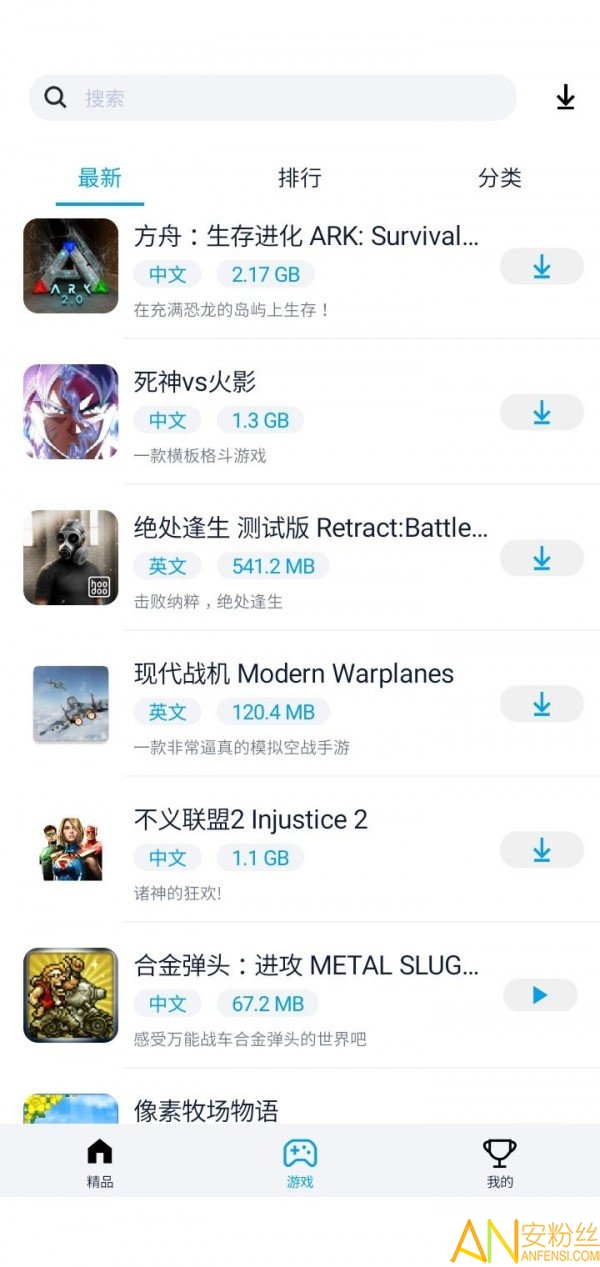Screen dimensions: 600x1267
Task: Download Modern Warplanes game
Action: pyautogui.click(x=541, y=704)
